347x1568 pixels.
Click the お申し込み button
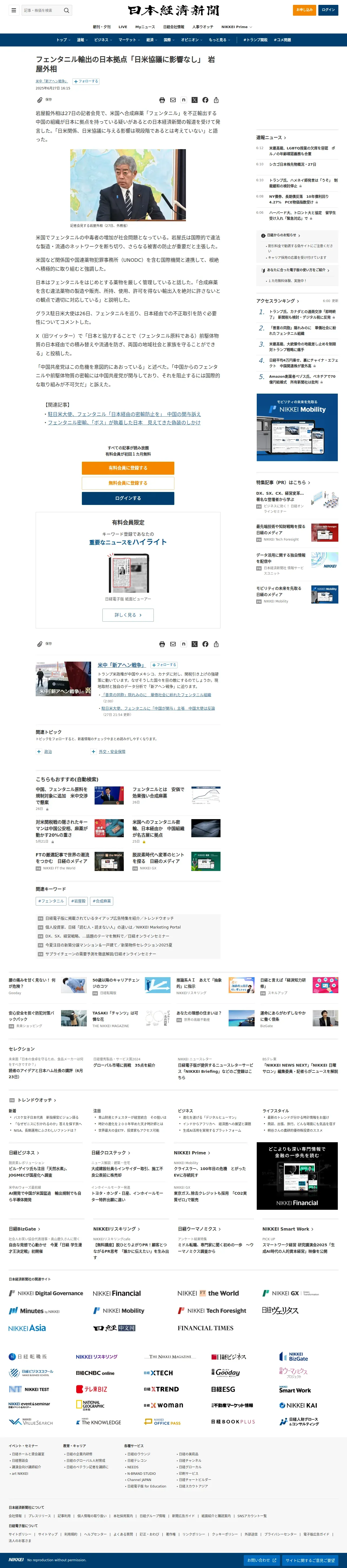tap(304, 10)
